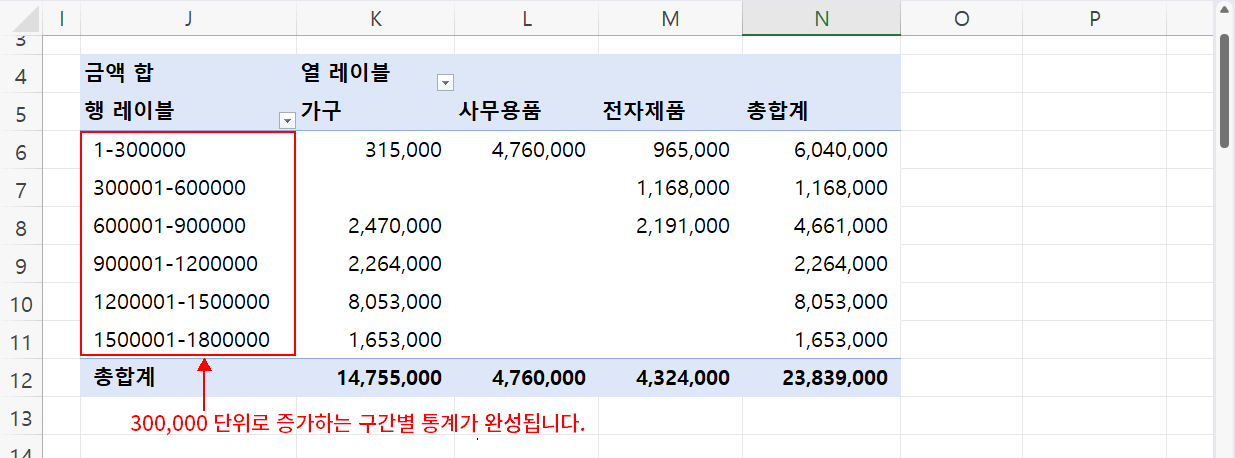1235x458 pixels.
Task: Select row header 13
Action: coord(22,416)
